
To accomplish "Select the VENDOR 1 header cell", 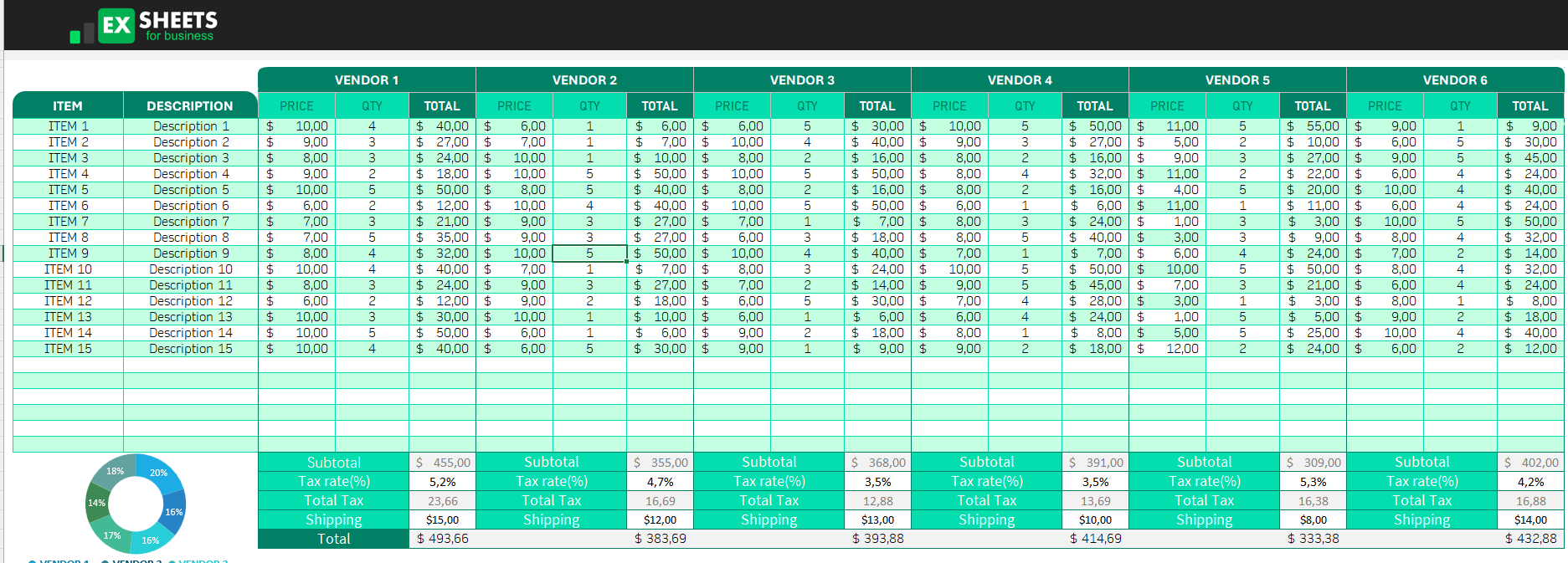I will pyautogui.click(x=367, y=80).
